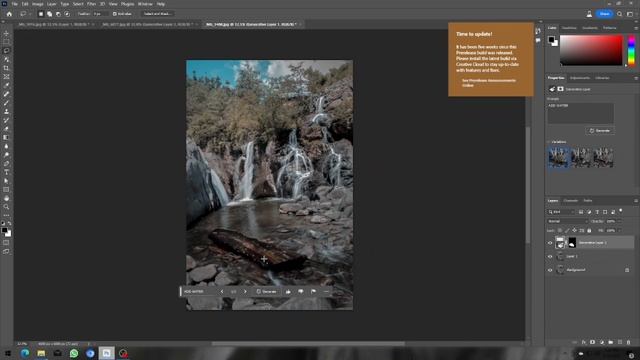
Task: Switch to the Adjustments tab
Action: click(580, 78)
